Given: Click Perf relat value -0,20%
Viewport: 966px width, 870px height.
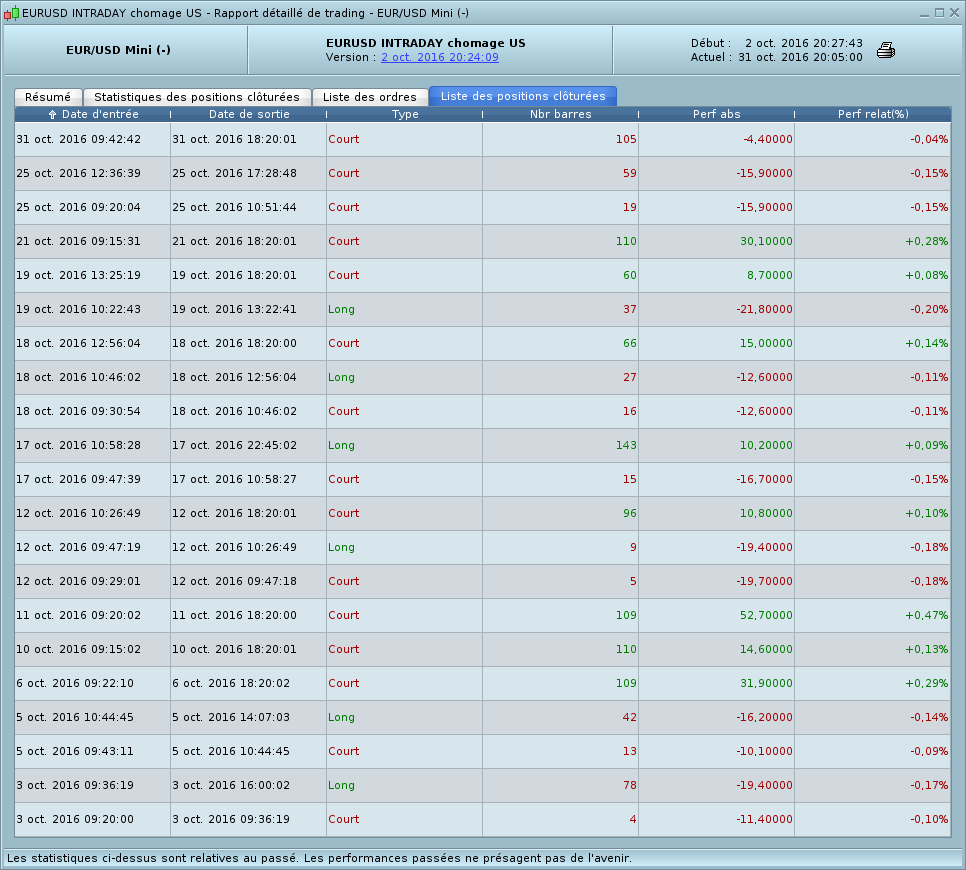Looking at the screenshot, I should [x=929, y=309].
